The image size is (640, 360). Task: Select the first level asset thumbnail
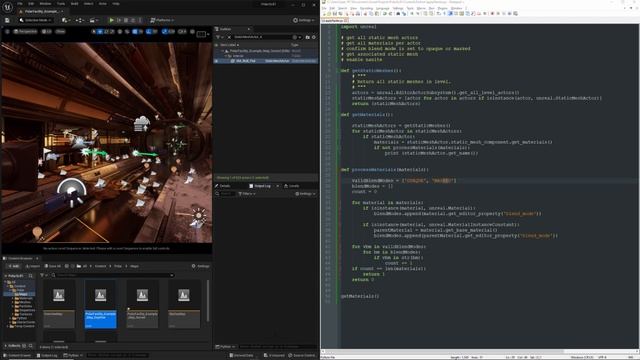pyautogui.click(x=59, y=304)
